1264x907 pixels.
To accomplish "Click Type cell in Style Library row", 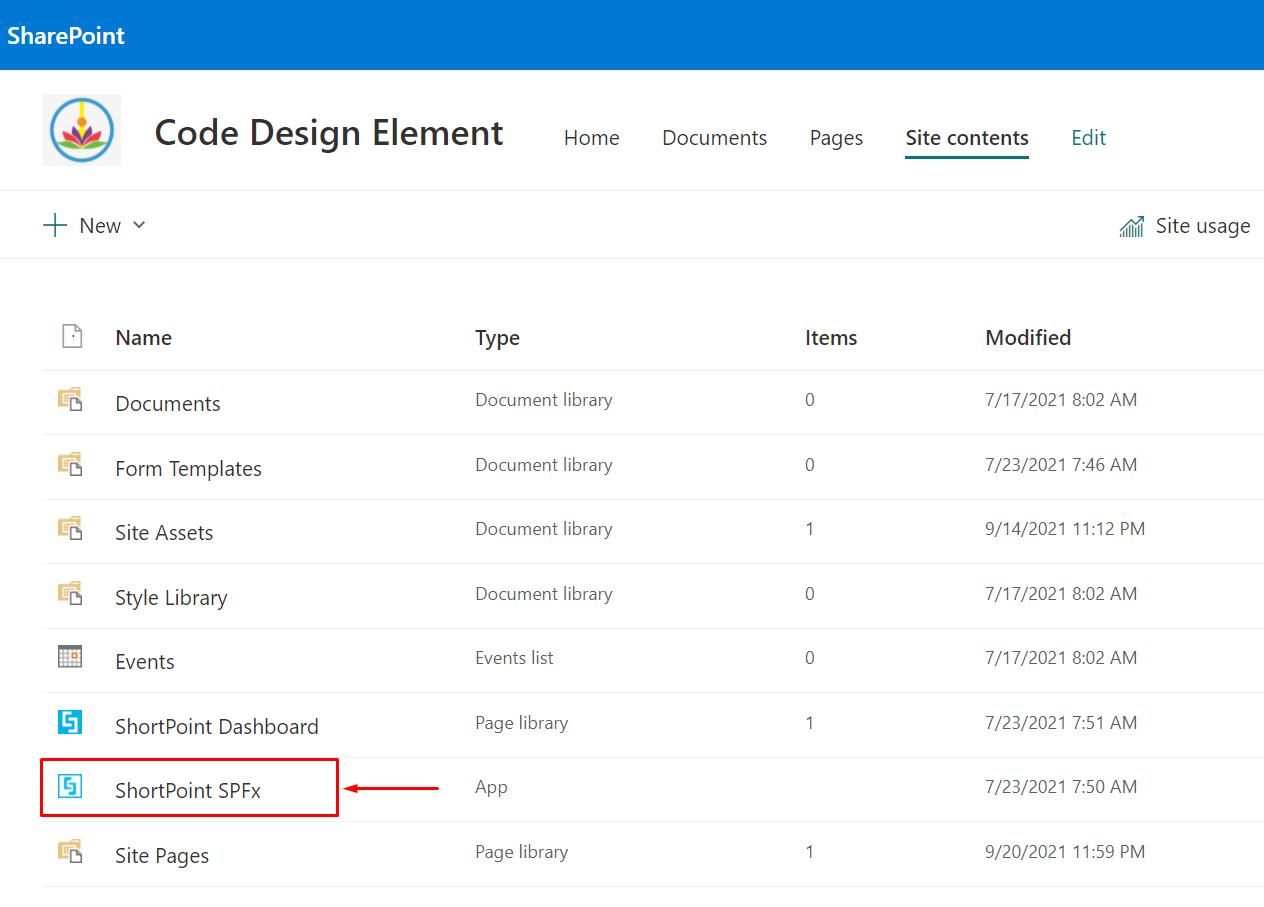I will 544,594.
